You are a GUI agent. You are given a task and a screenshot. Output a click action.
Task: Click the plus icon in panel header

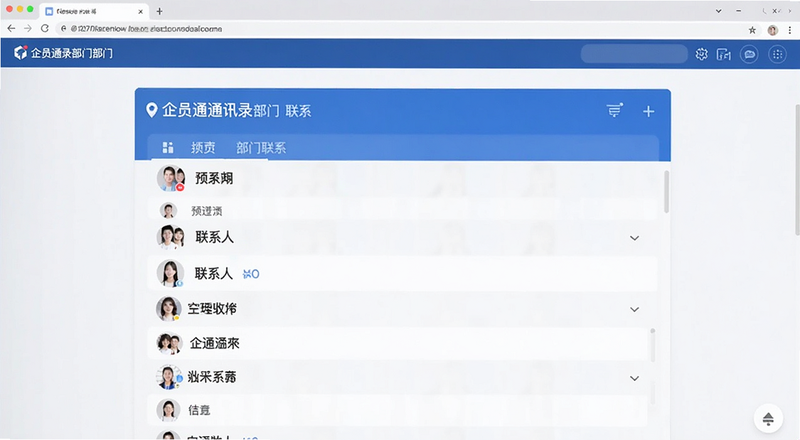click(x=648, y=111)
